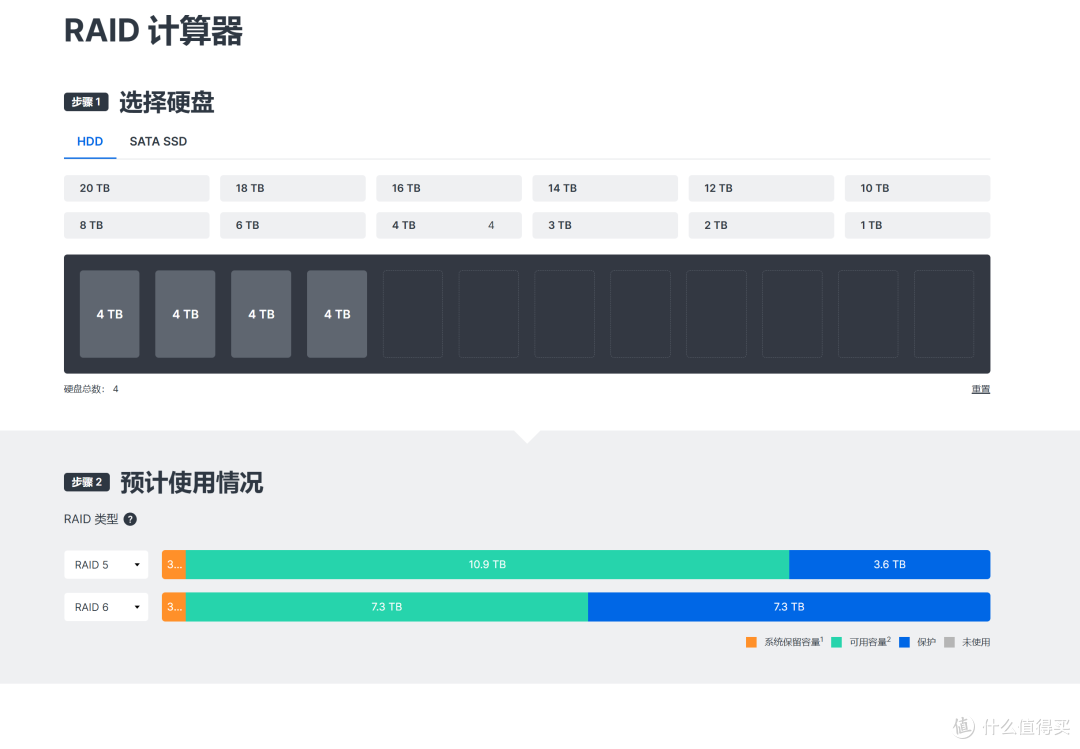Image resolution: width=1080 pixels, height=749 pixels.
Task: Add a 6 TB drive
Action: (x=293, y=225)
